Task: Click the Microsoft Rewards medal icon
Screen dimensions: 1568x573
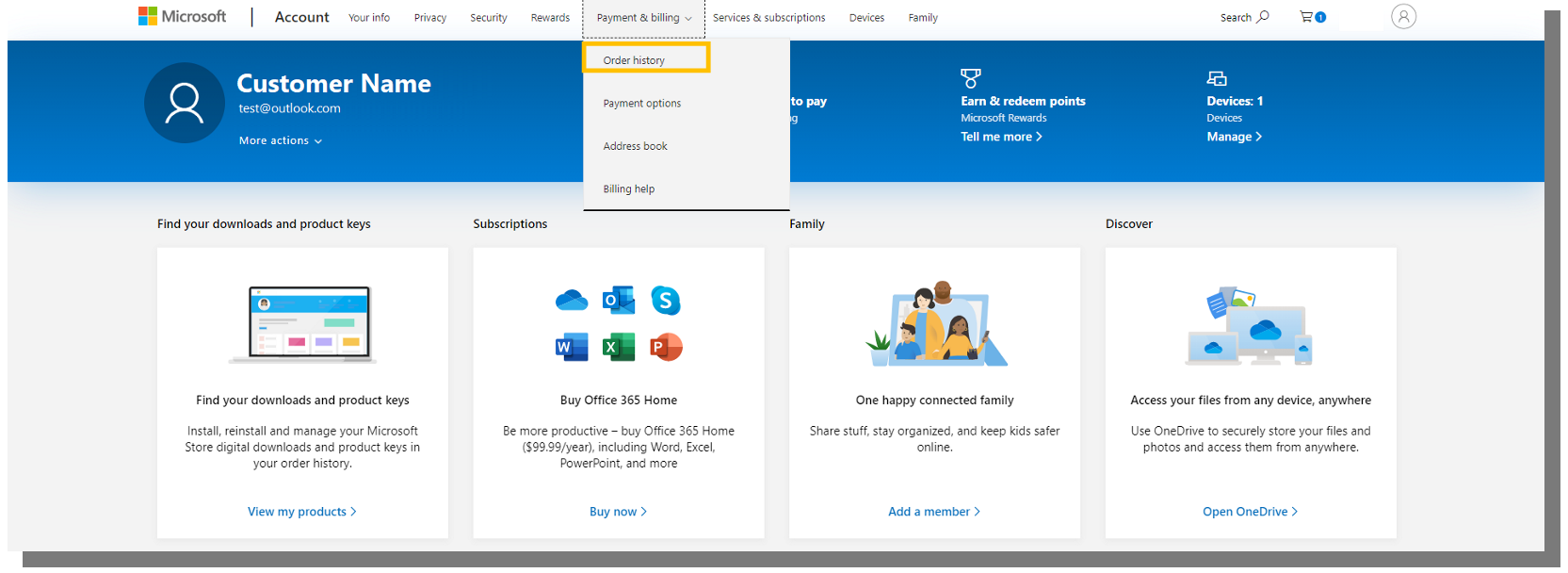Action: point(970,78)
